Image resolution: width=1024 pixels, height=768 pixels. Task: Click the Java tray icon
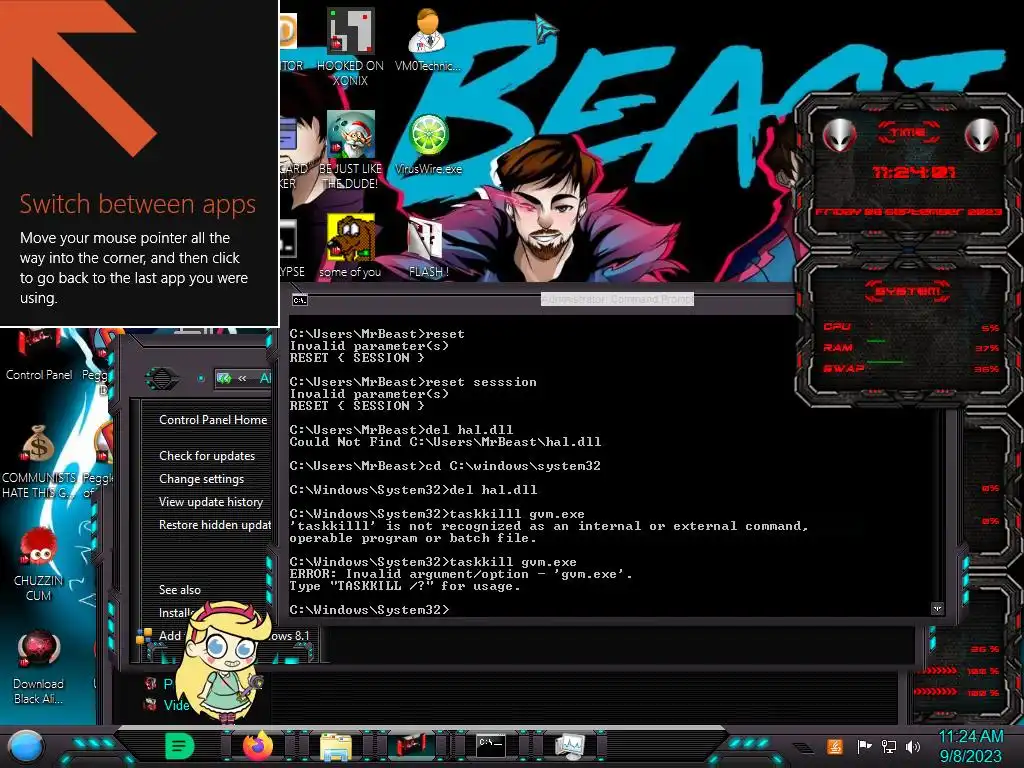(835, 746)
